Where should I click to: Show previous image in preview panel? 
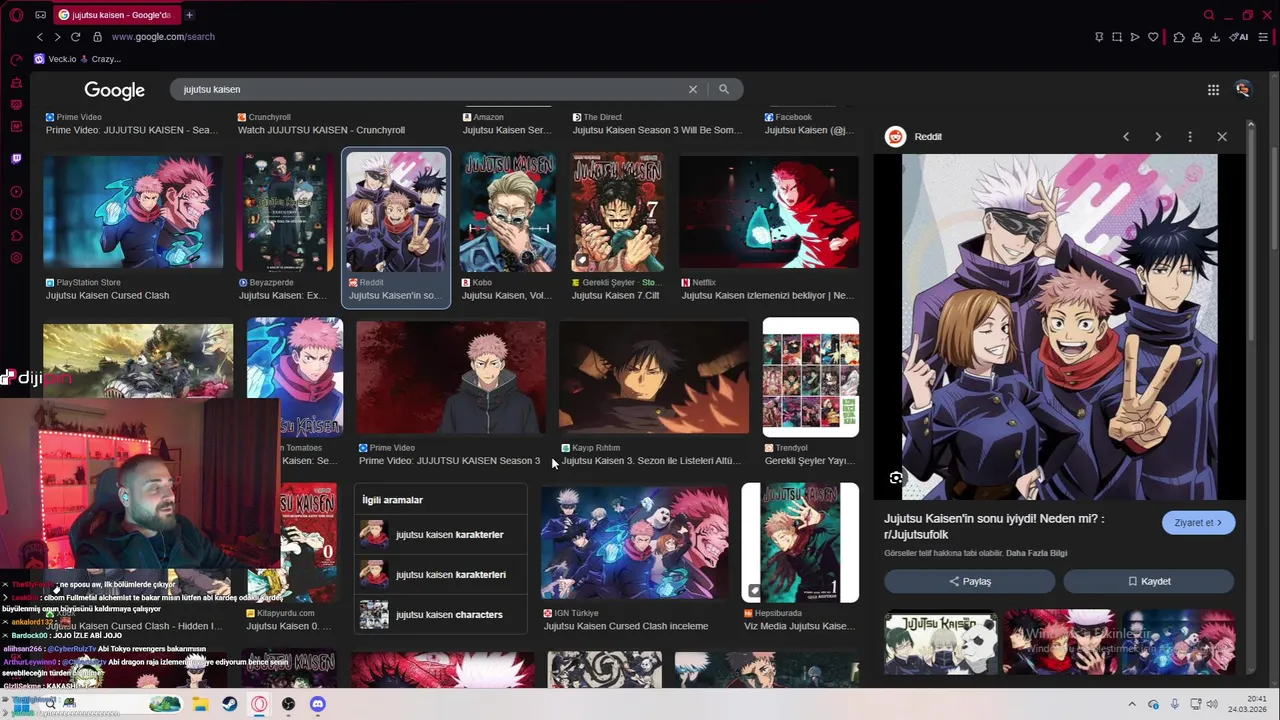[x=1126, y=137]
